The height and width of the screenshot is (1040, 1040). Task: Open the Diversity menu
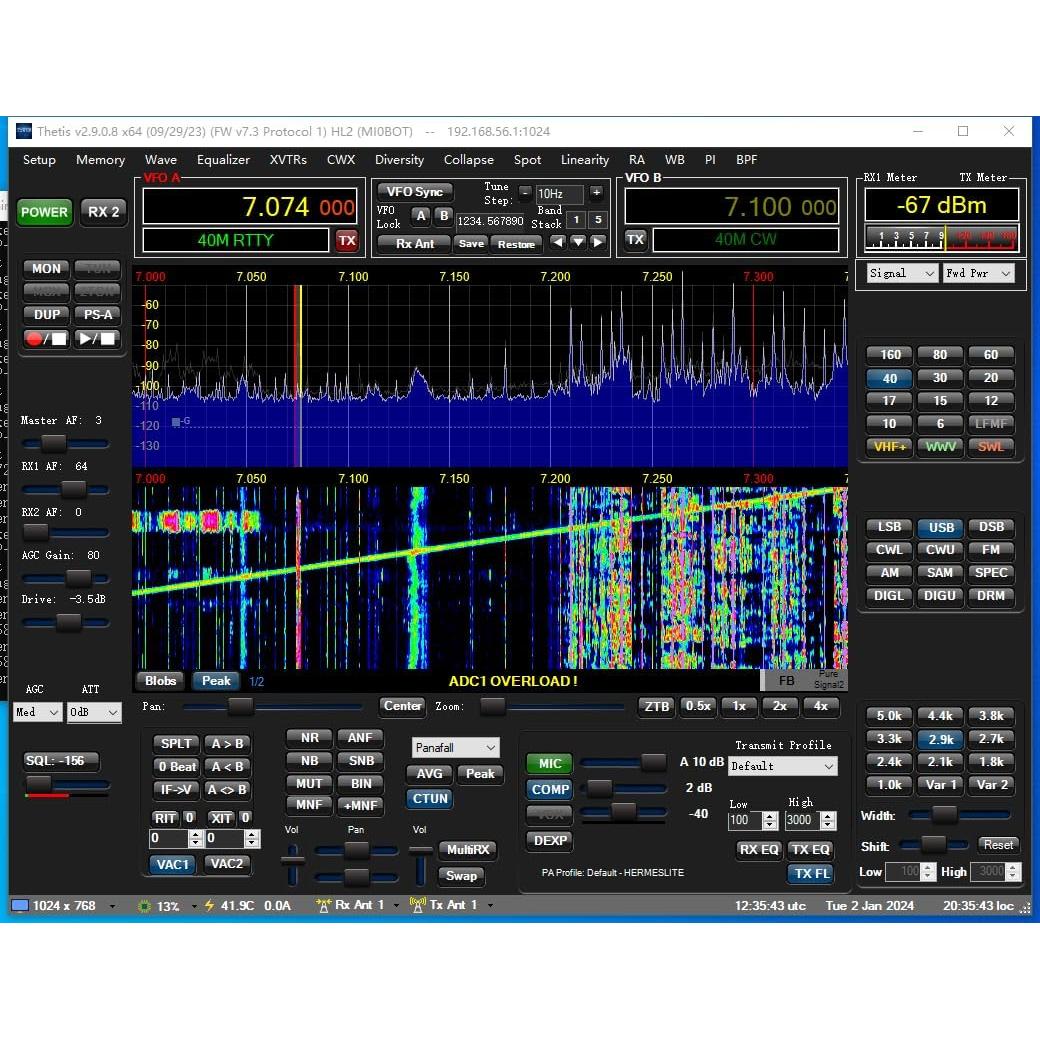[399, 160]
